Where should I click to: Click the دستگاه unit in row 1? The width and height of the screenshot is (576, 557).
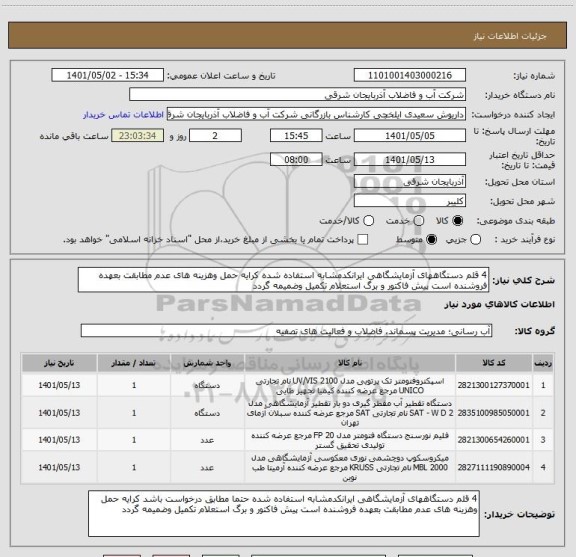(x=207, y=385)
